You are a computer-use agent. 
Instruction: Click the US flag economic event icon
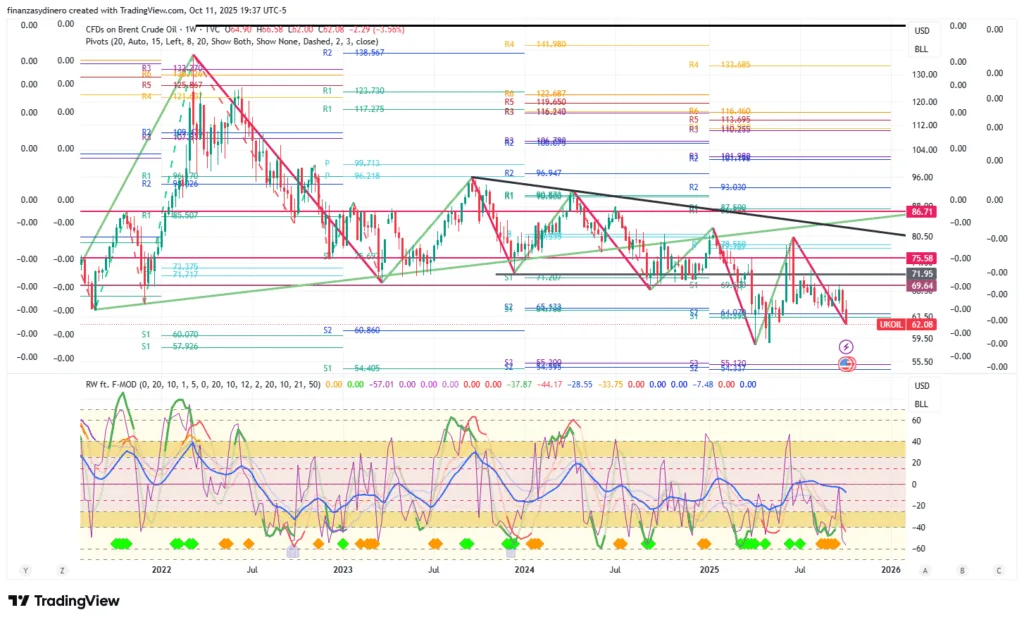point(845,363)
